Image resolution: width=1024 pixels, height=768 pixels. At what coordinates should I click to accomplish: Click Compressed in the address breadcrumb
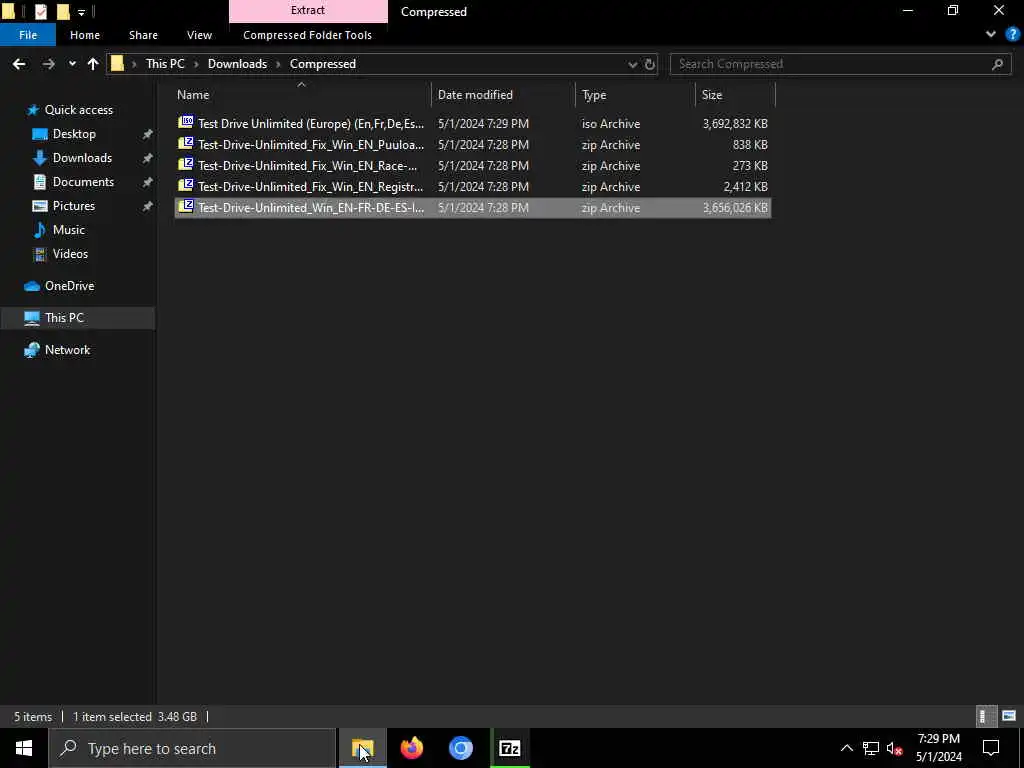(x=323, y=64)
